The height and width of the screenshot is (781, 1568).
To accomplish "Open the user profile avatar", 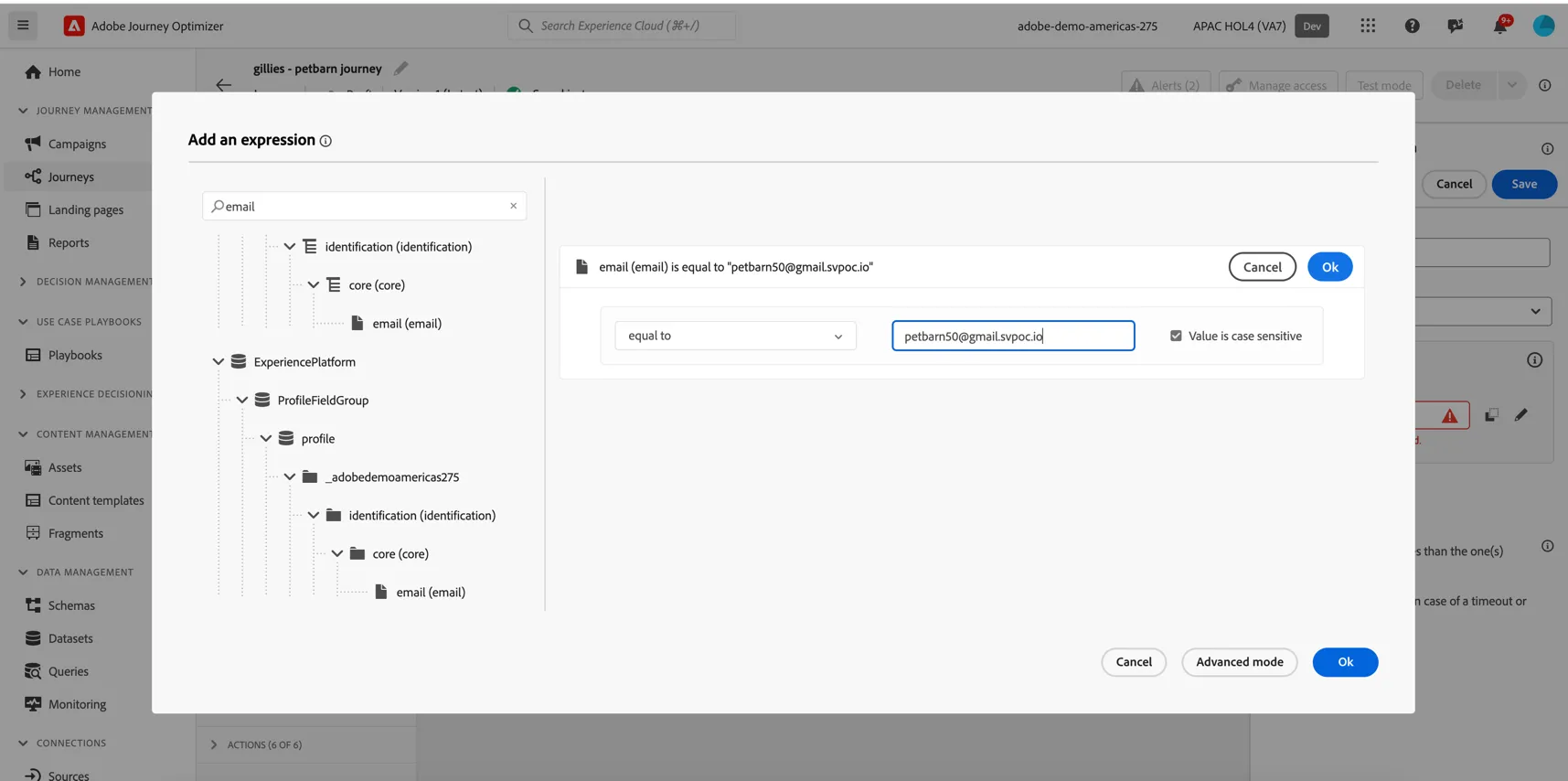I will pos(1543,26).
